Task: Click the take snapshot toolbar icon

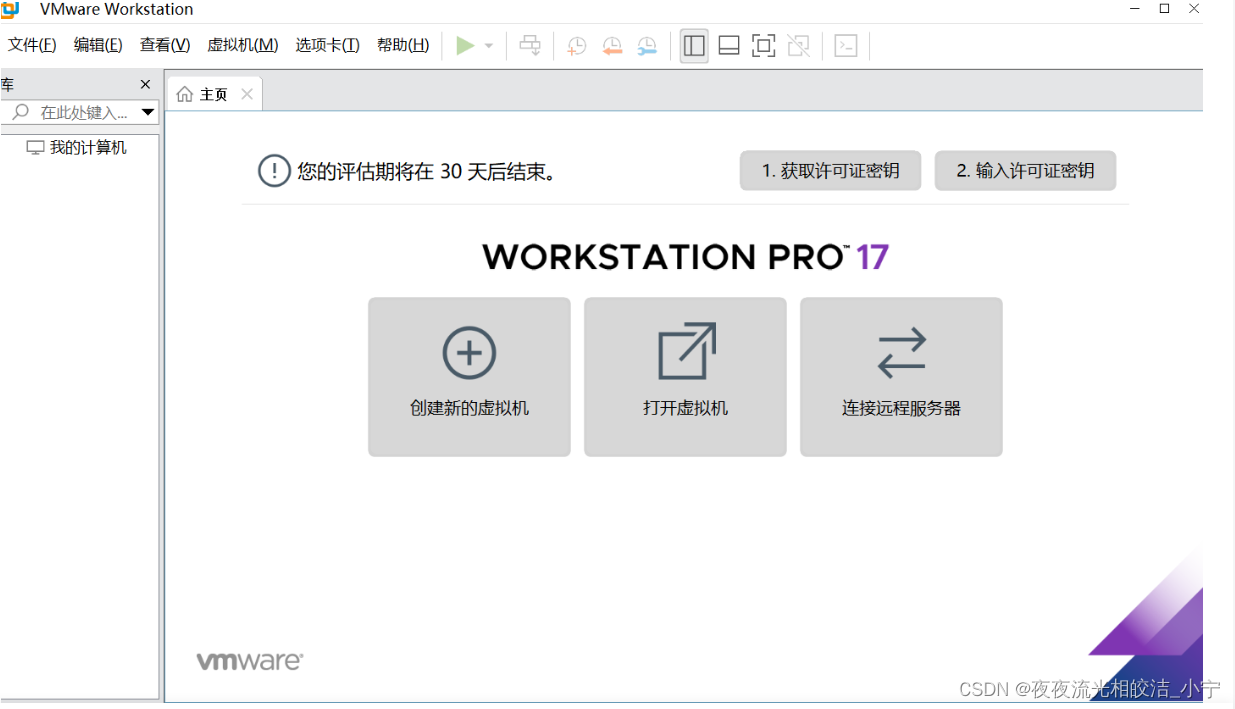Action: point(577,45)
